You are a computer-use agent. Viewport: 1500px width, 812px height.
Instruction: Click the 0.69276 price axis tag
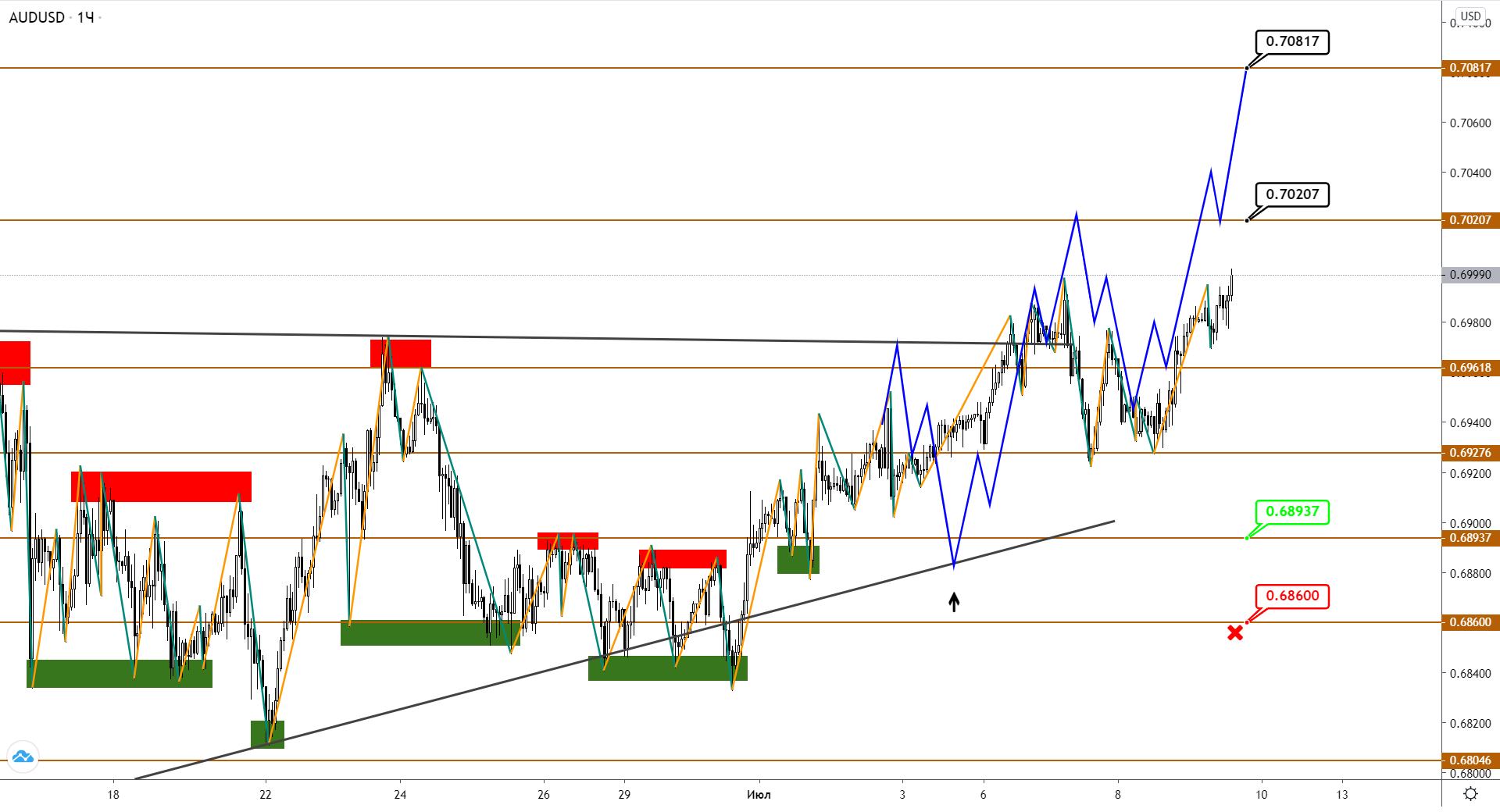tap(1470, 453)
